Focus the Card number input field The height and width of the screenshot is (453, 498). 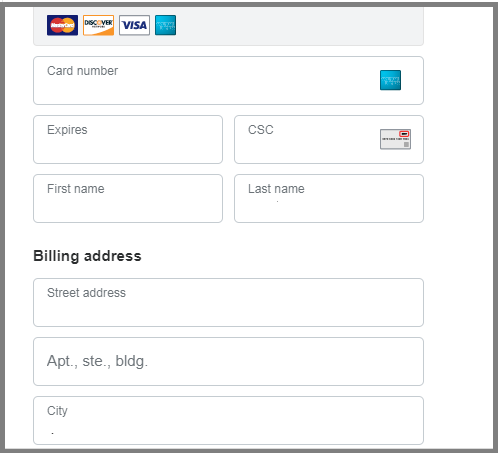[x=228, y=80]
